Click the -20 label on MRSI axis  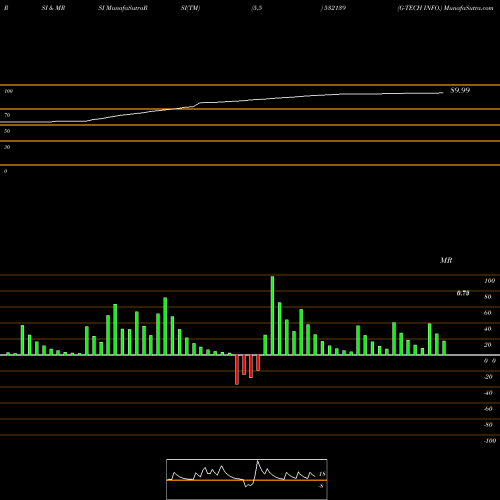tap(488, 377)
